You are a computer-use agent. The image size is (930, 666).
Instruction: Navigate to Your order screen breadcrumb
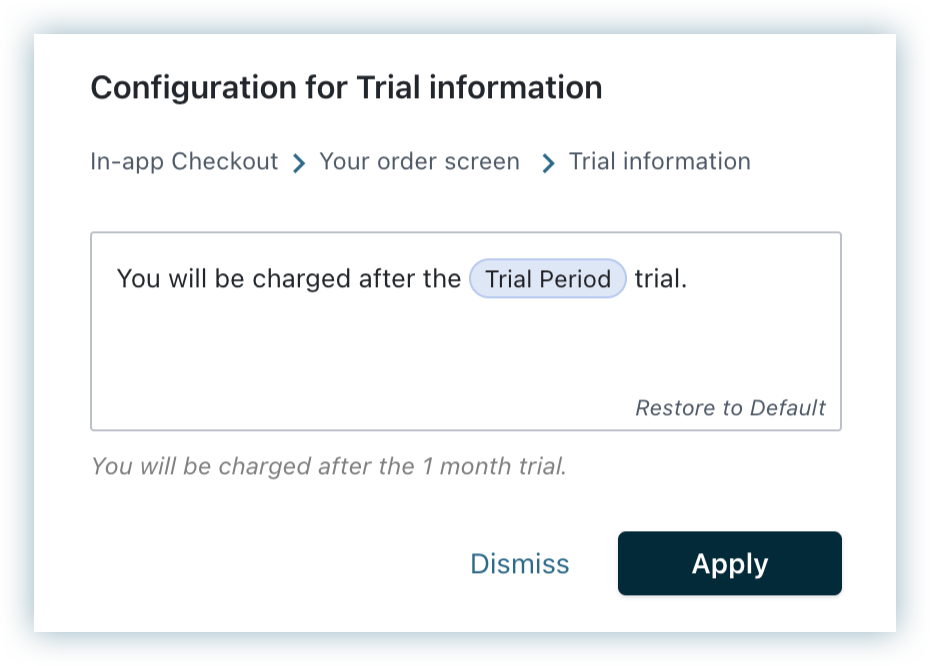tap(419, 162)
